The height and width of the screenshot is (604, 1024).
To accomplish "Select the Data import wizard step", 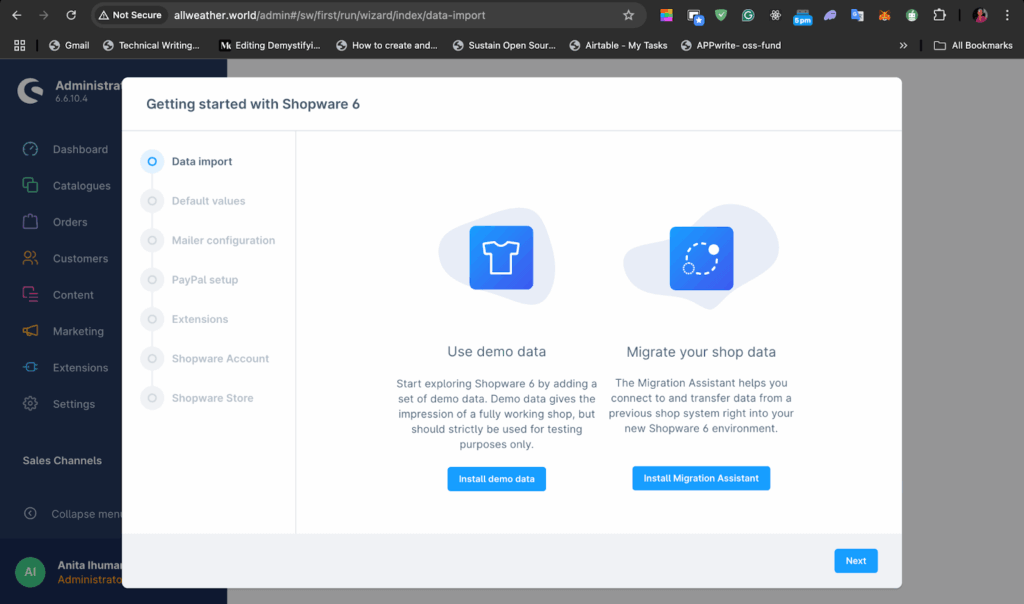I will pyautogui.click(x=187, y=161).
